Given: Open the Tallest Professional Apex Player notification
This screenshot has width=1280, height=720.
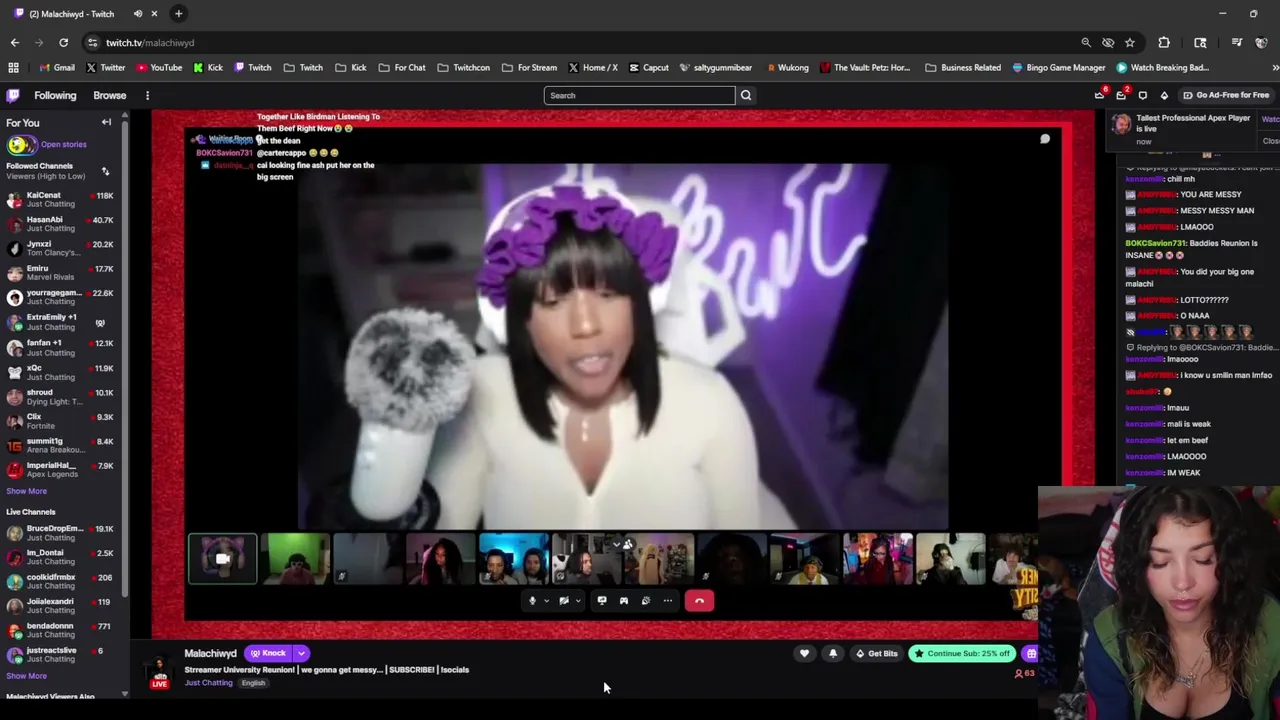Looking at the screenshot, I should 1193,123.
